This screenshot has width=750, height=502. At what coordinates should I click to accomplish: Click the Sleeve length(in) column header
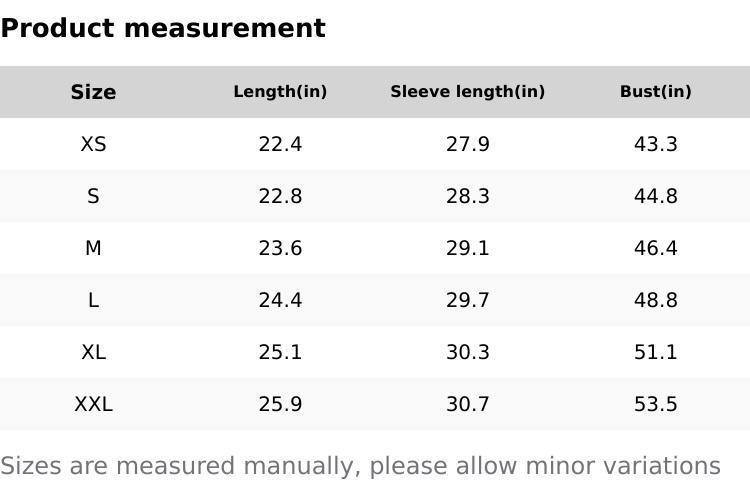(467, 92)
